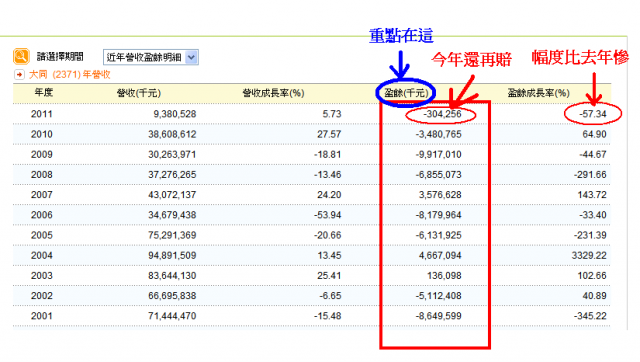This screenshot has height=362, width=640.
Task: Click earnings value -5,112,408
Action: pos(438,296)
